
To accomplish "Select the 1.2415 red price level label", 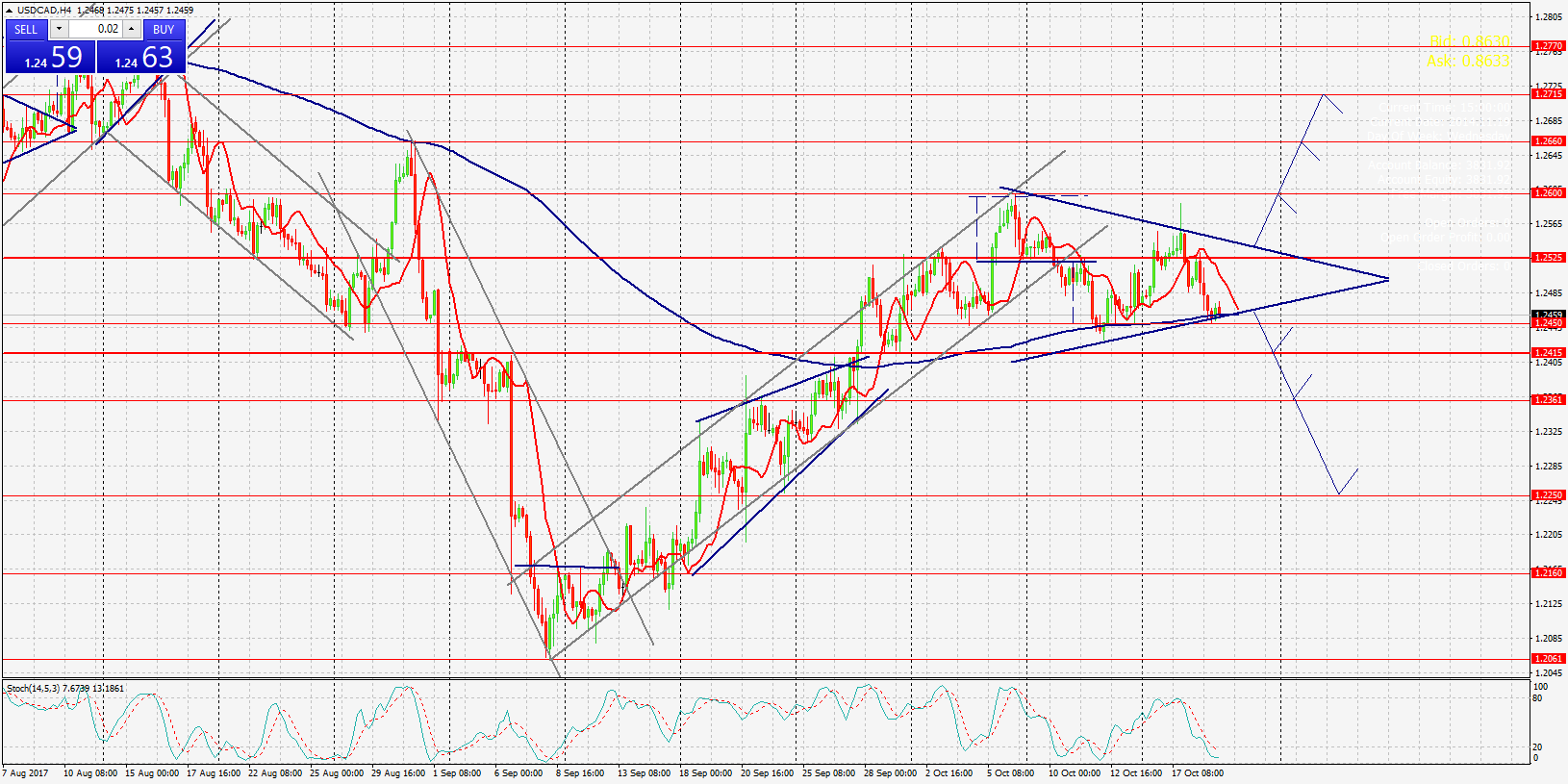I will (1548, 353).
